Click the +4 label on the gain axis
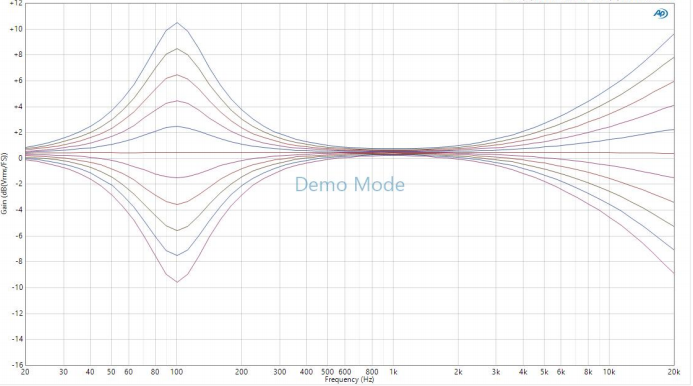 18,107
